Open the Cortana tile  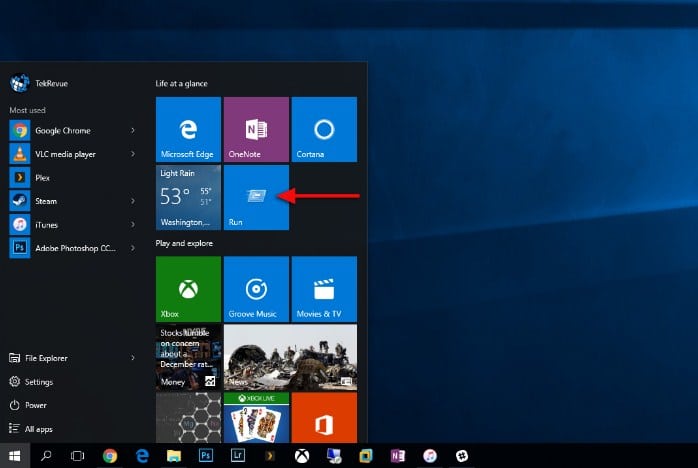pyautogui.click(x=324, y=129)
